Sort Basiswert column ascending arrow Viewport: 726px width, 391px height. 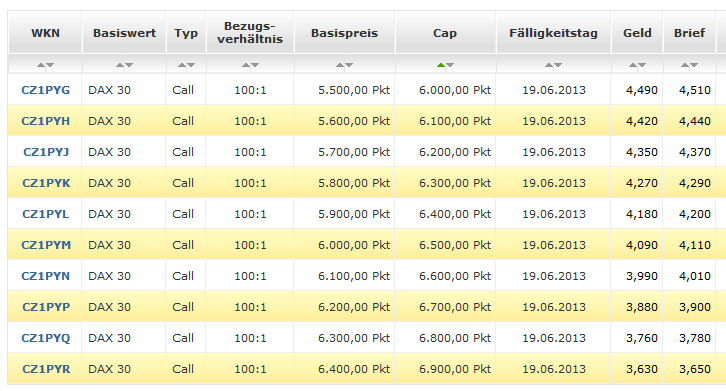[x=120, y=65]
